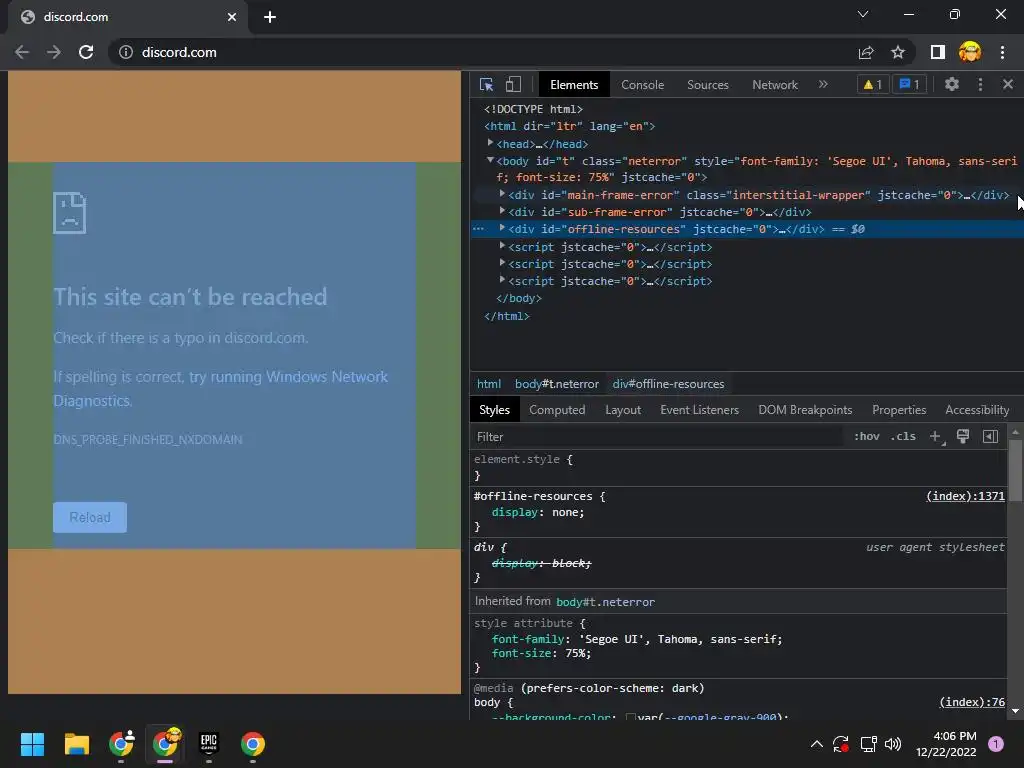
Task: Open DevTools customize three-dot menu
Action: (980, 84)
